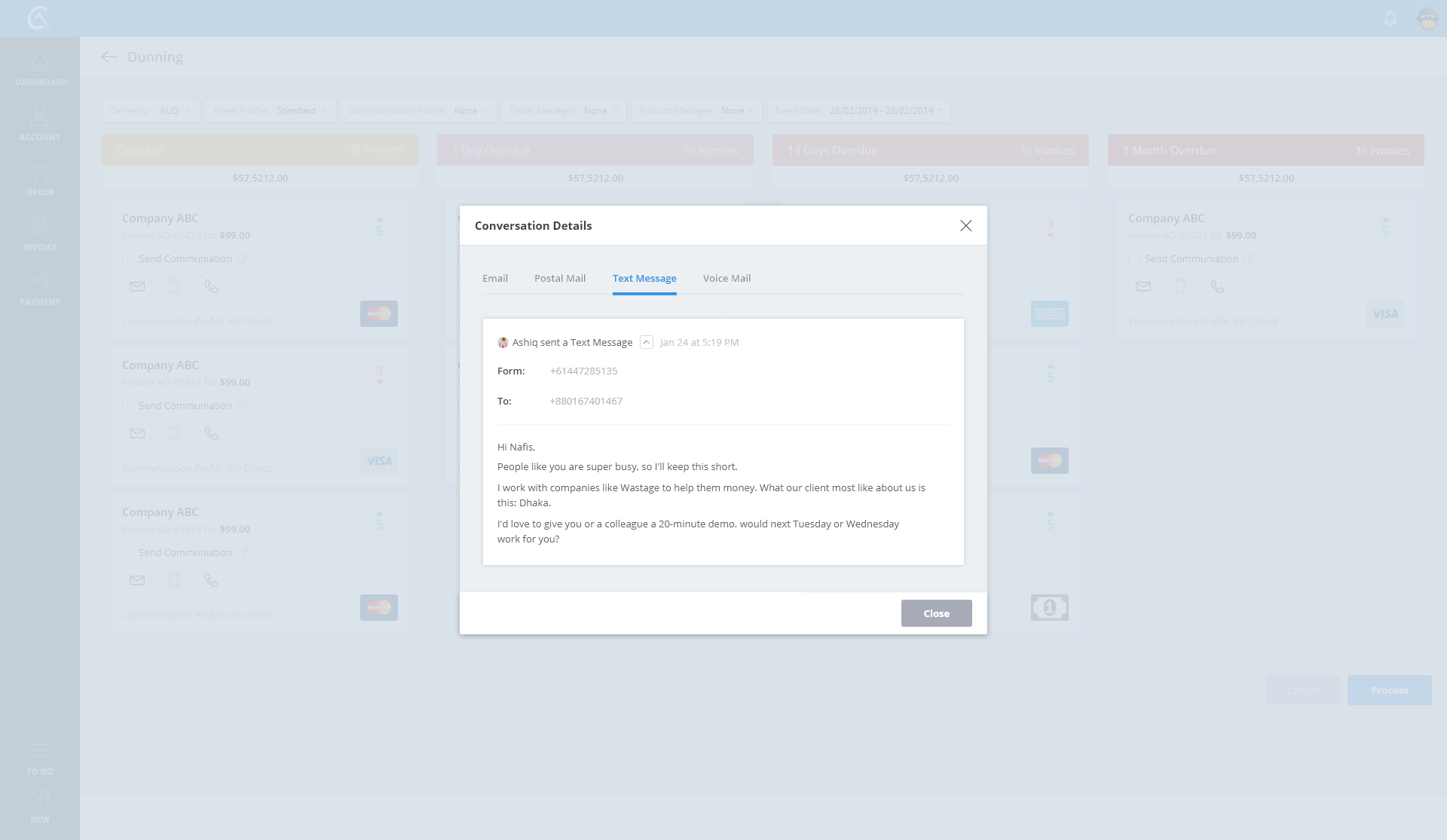Click the back arrow beside Dunning
Screen dimensions: 1447x840
point(110,57)
